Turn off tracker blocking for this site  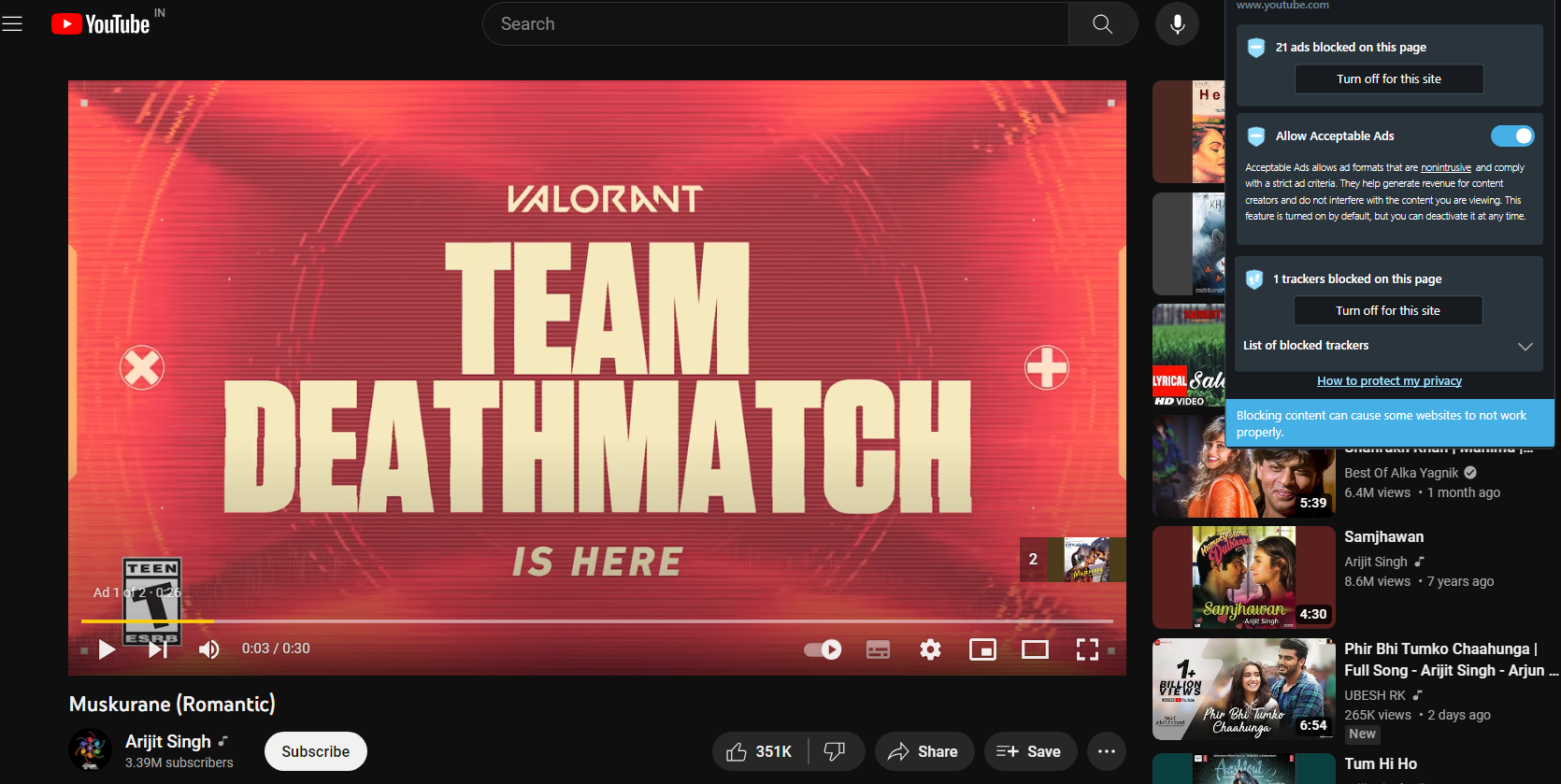pyautogui.click(x=1388, y=311)
